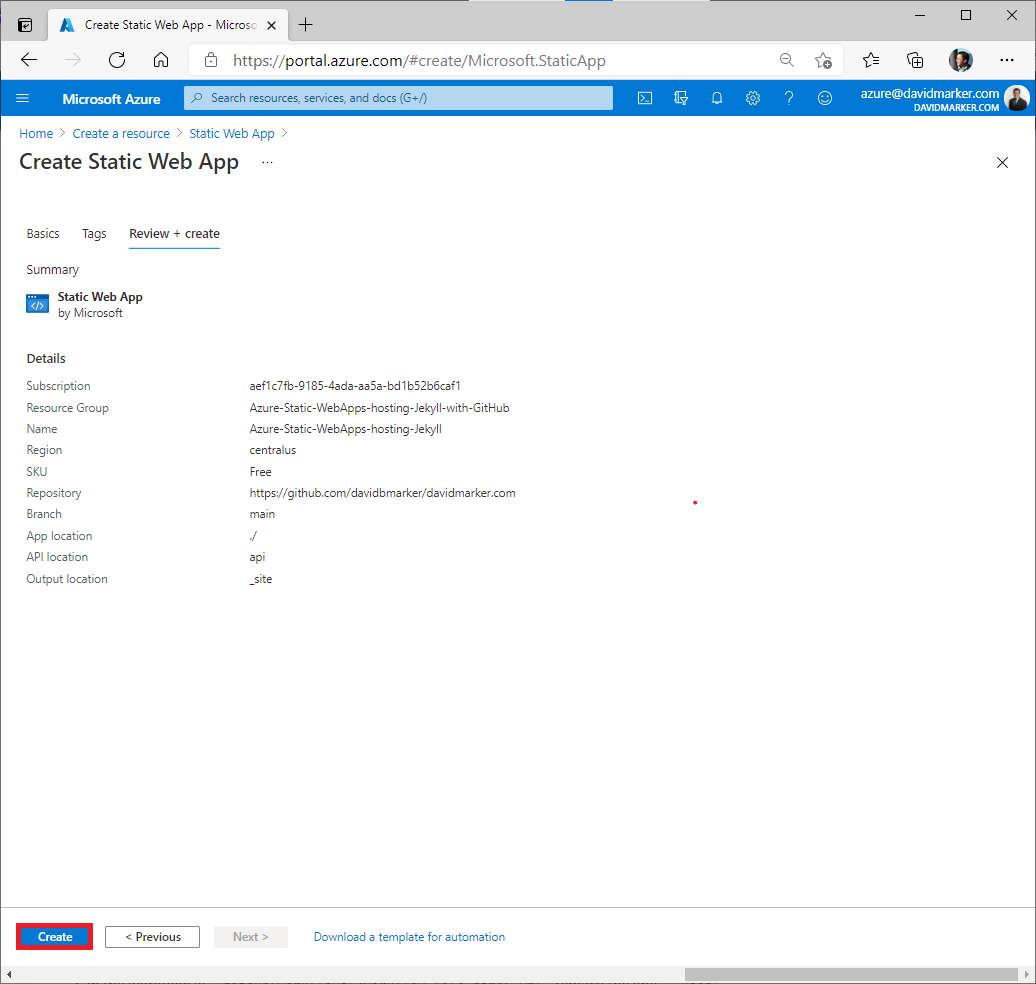This screenshot has width=1036, height=984.
Task: Open the browser zoom control
Action: point(786,60)
